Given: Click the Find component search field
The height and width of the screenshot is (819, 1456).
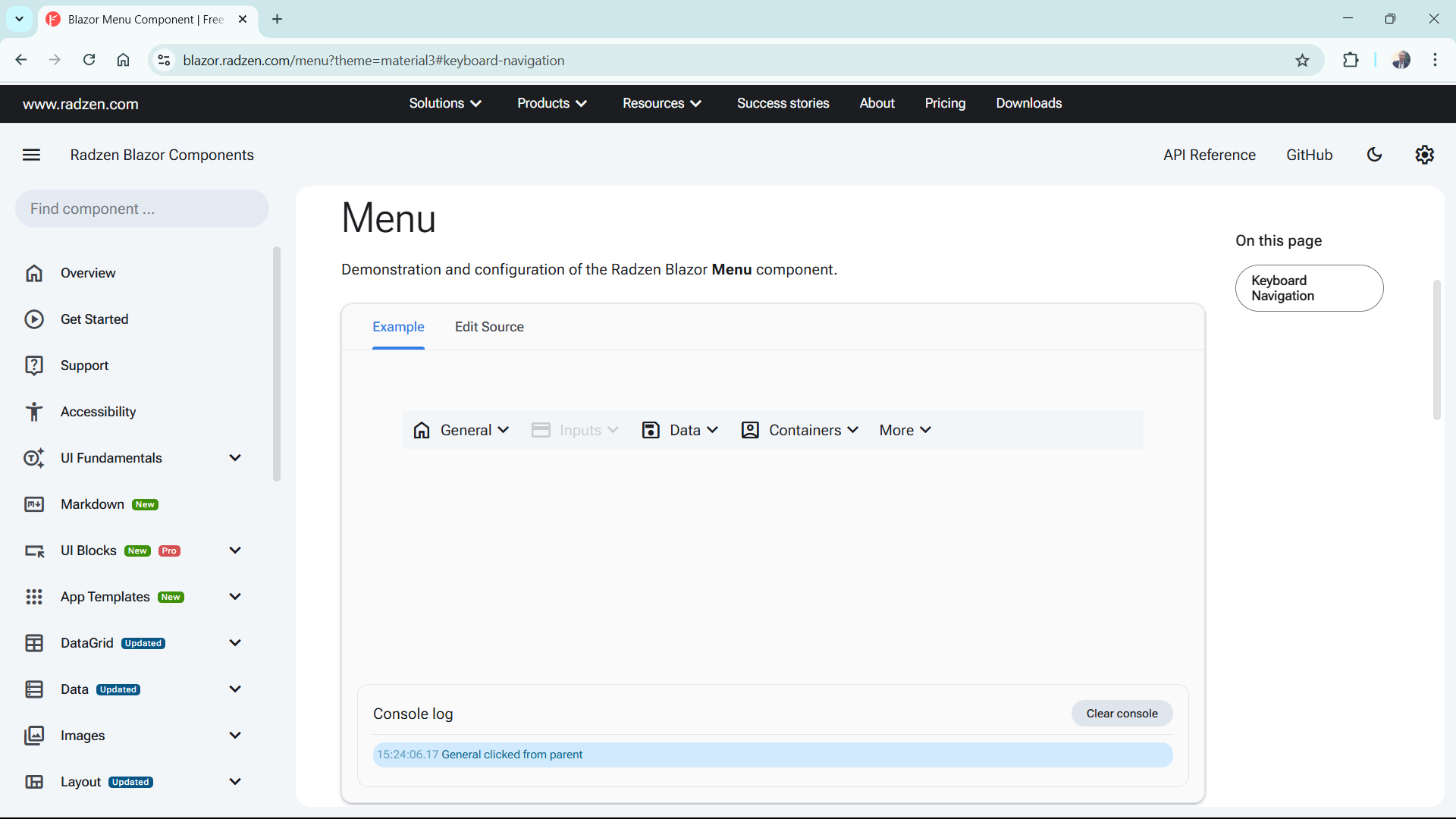Looking at the screenshot, I should [x=142, y=209].
